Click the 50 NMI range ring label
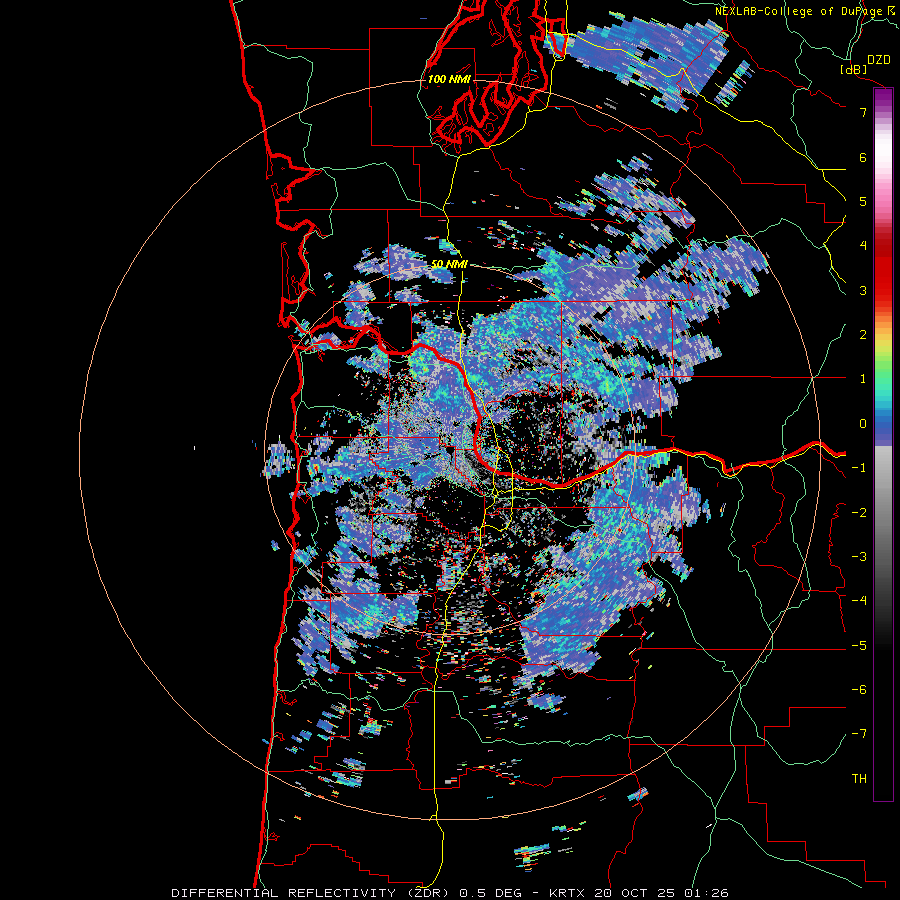Screen dimensions: 900x900 pyautogui.click(x=449, y=264)
